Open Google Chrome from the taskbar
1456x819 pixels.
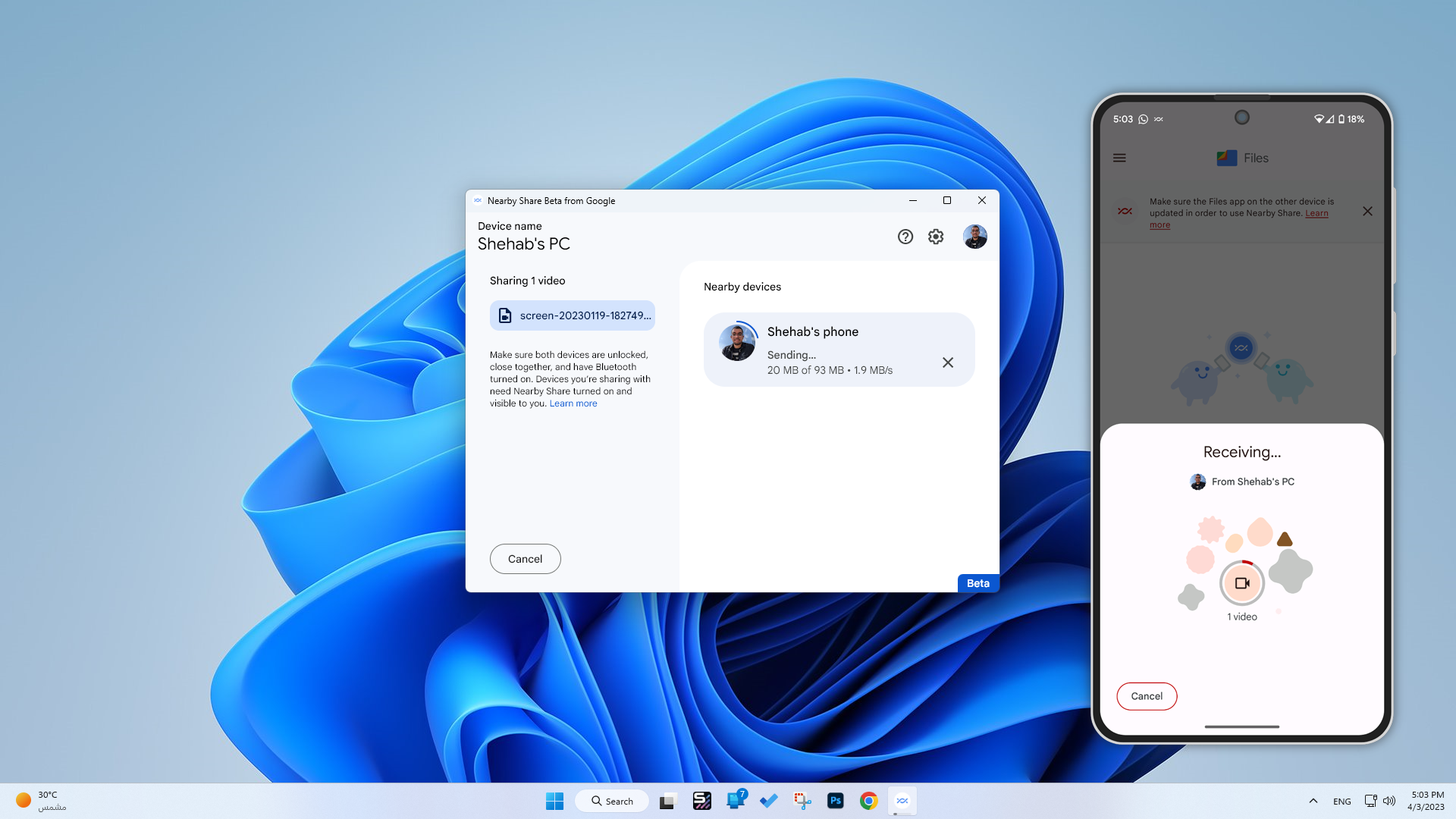point(868,801)
